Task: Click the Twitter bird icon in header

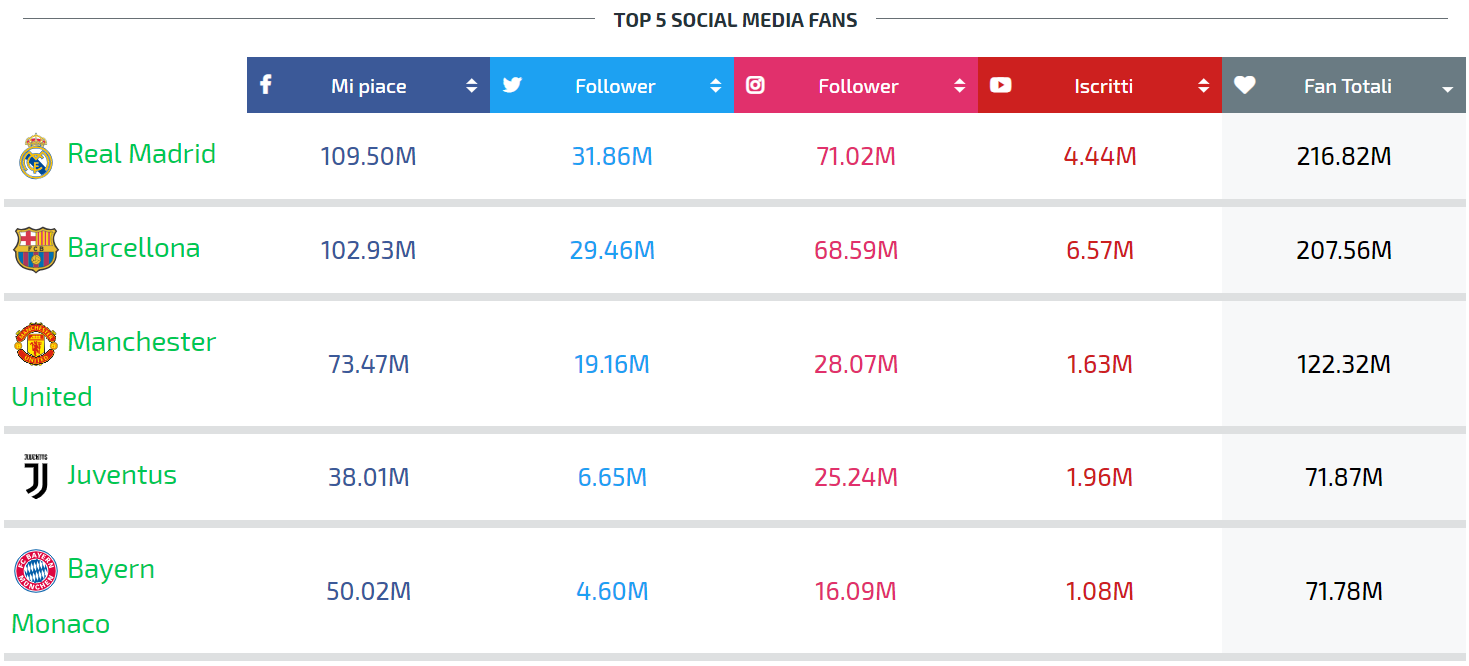Action: [x=512, y=85]
